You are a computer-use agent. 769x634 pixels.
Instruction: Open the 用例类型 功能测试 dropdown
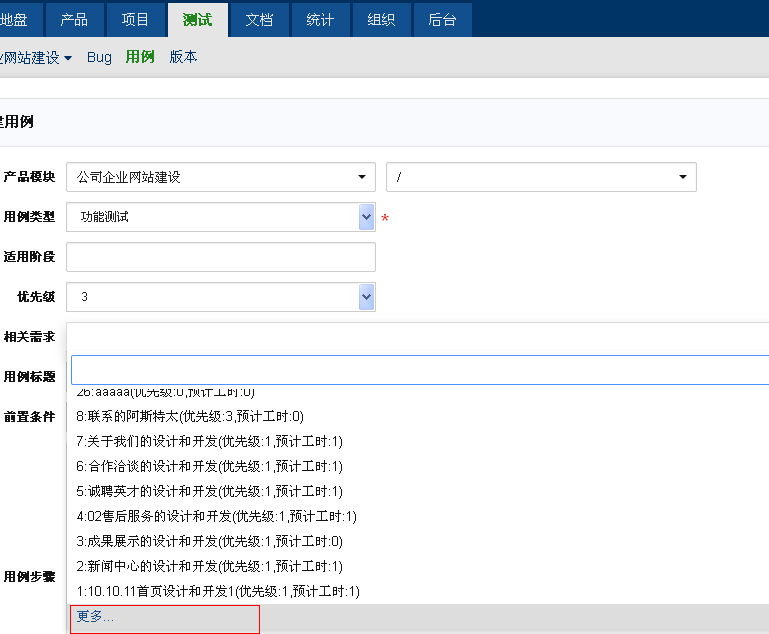[x=220, y=217]
